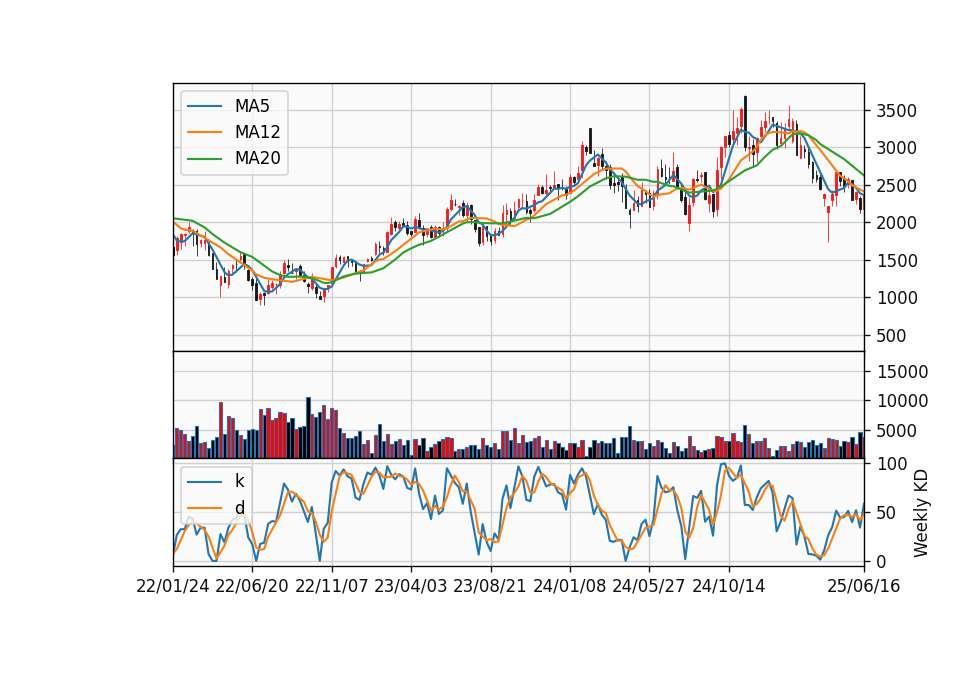The height and width of the screenshot is (690, 960).
Task: Click the 0 KD tick label
Action: pyautogui.click(x=882, y=561)
